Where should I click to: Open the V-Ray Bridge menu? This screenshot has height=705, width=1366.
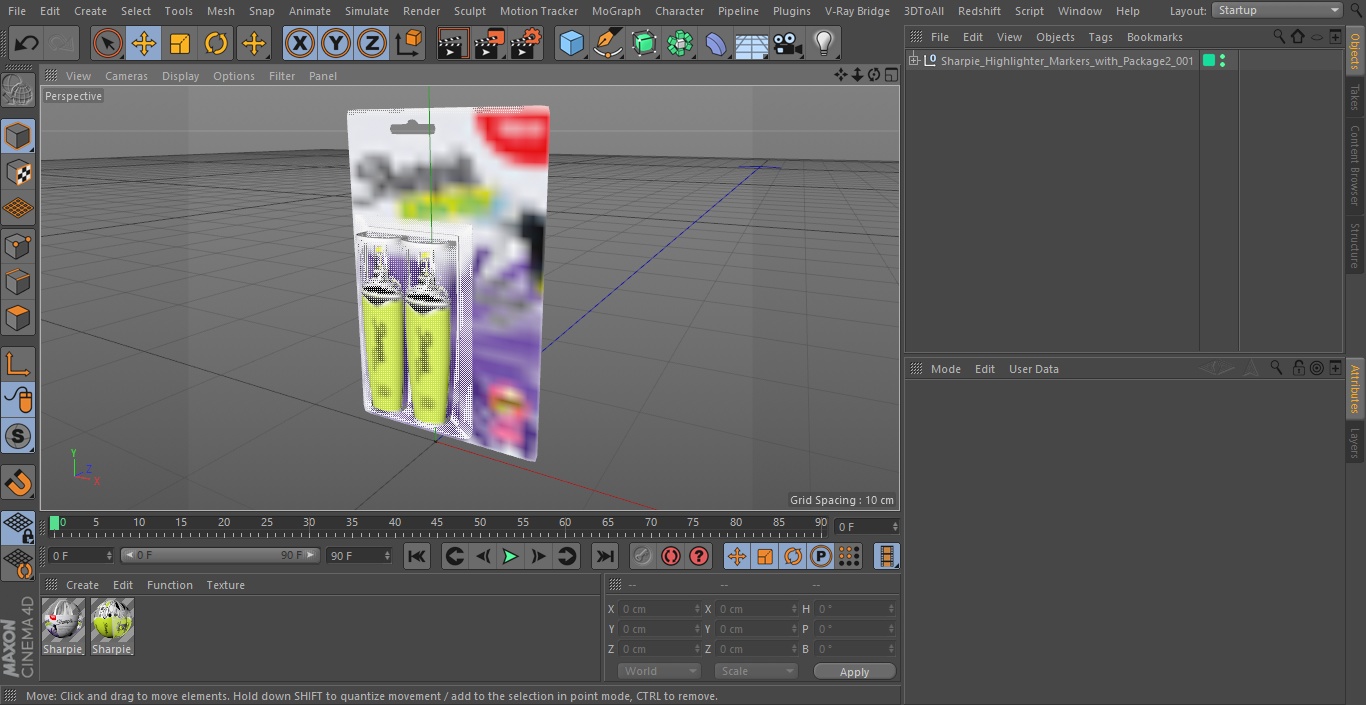[857, 11]
